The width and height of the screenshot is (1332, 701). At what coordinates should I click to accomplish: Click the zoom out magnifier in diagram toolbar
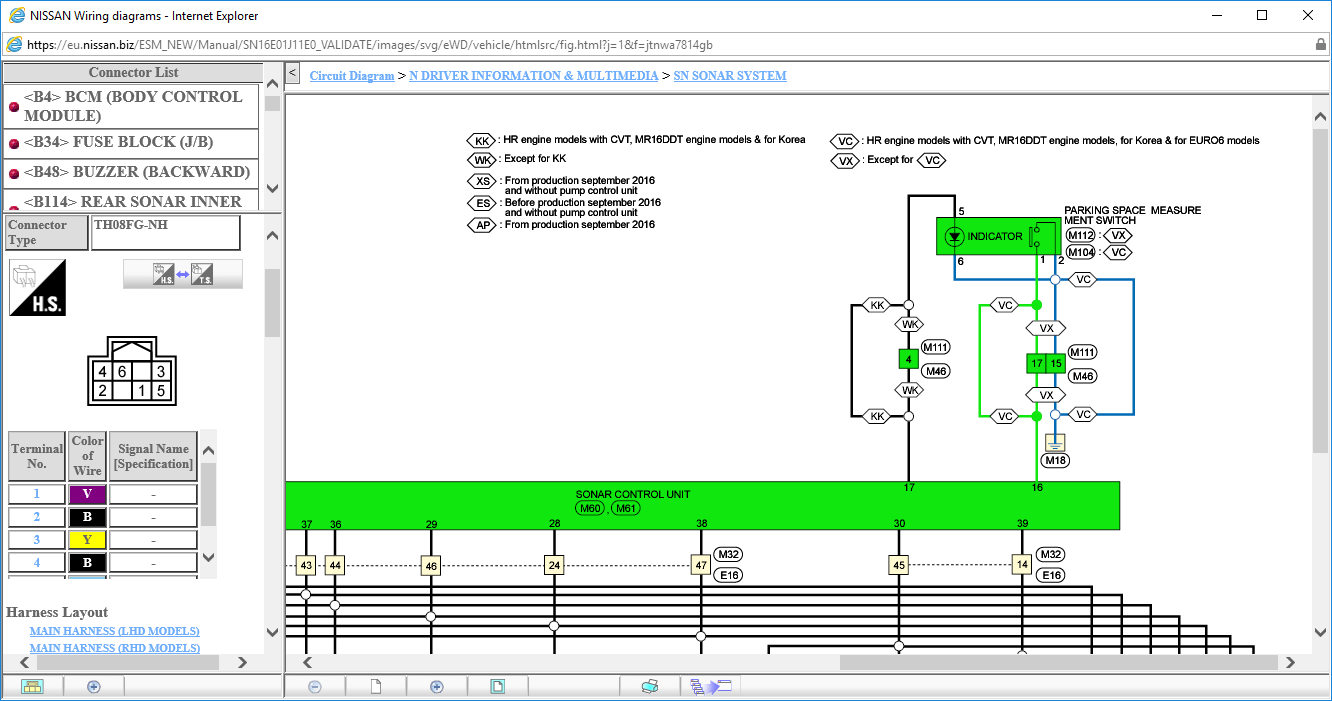point(314,686)
